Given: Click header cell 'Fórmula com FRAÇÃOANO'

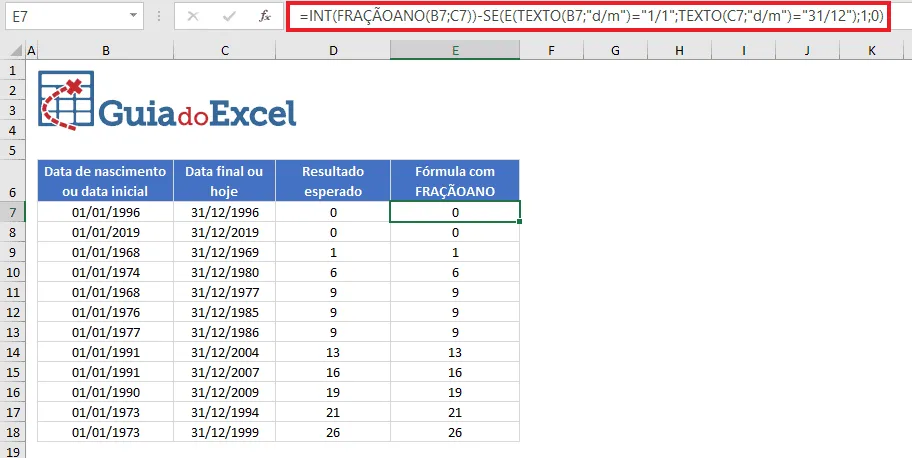Looking at the screenshot, I should click(x=455, y=181).
